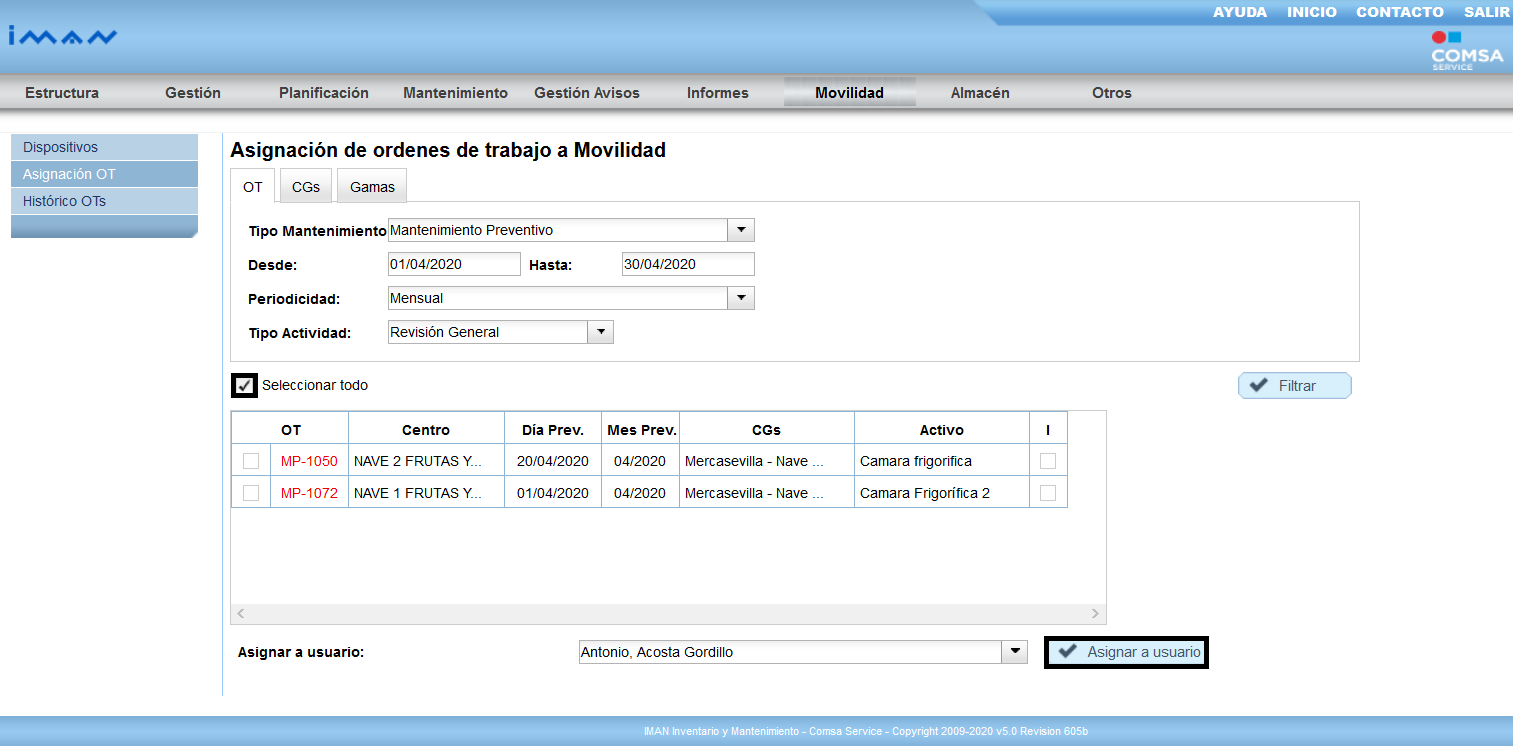Click the table's right scroll arrow
This screenshot has width=1515, height=748.
pyautogui.click(x=1095, y=613)
